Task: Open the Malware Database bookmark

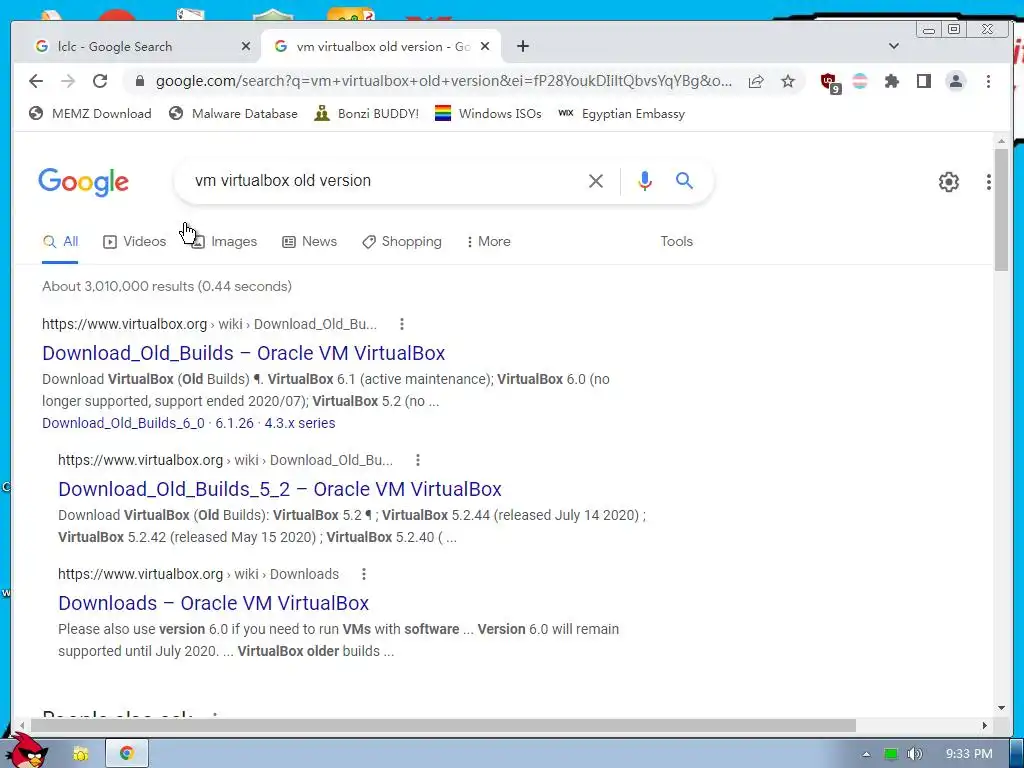Action: (x=233, y=114)
